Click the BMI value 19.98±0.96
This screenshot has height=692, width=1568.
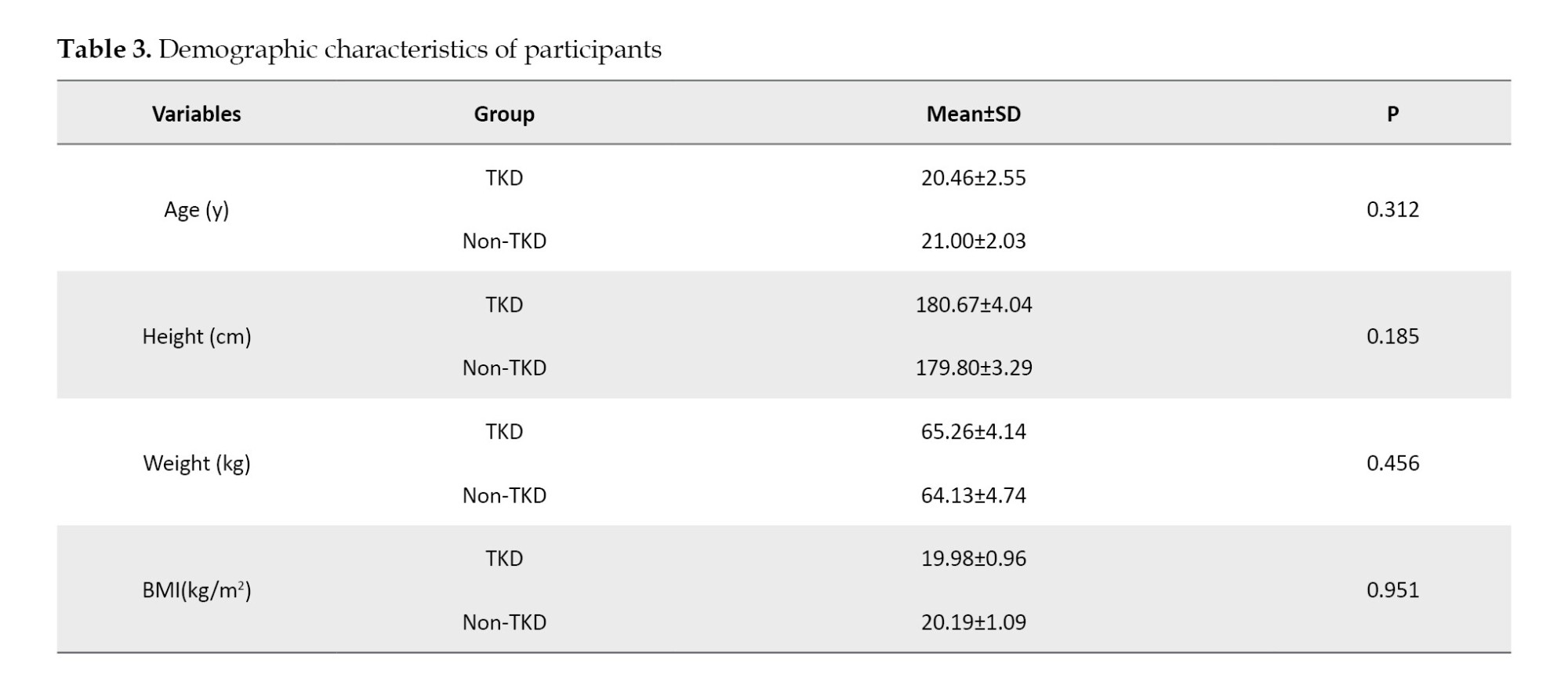tap(973, 559)
